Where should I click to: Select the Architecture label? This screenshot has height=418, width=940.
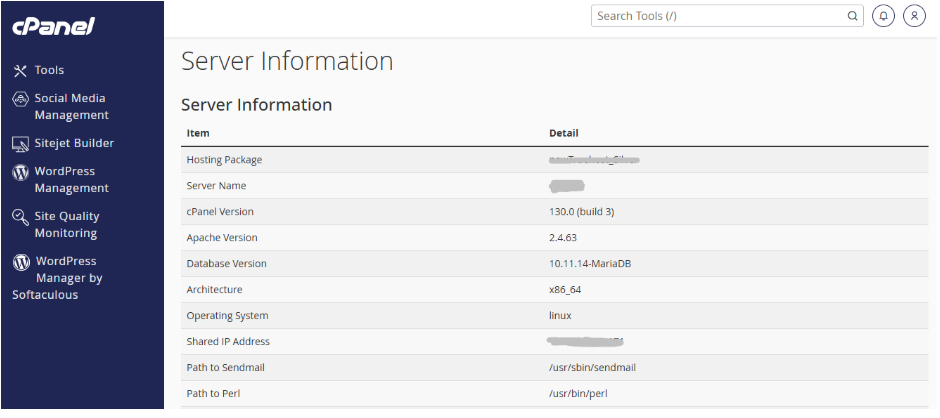214,290
